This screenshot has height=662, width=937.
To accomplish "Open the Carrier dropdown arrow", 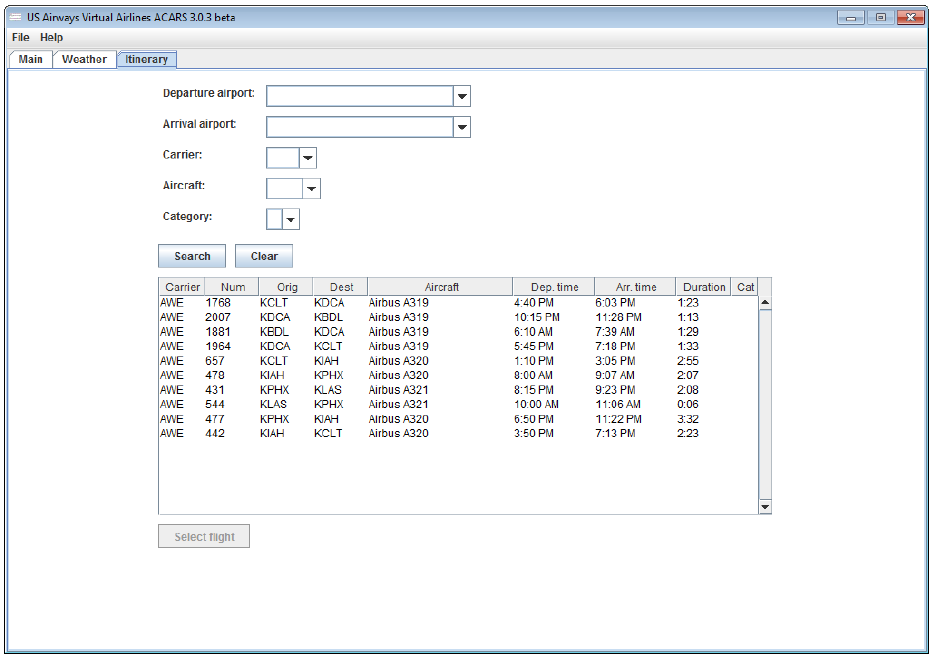I will point(308,158).
